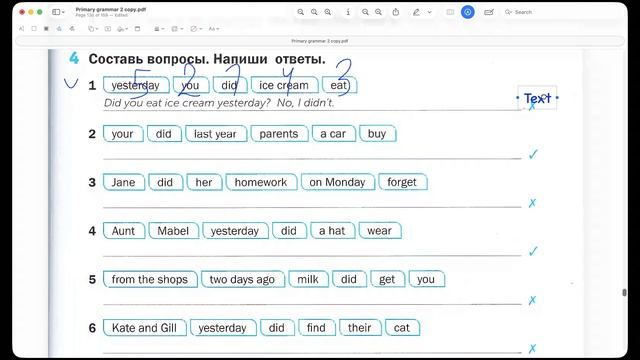This screenshot has height=360, width=640.
Task: Select the Redact tool
Action: (x=46, y=29)
